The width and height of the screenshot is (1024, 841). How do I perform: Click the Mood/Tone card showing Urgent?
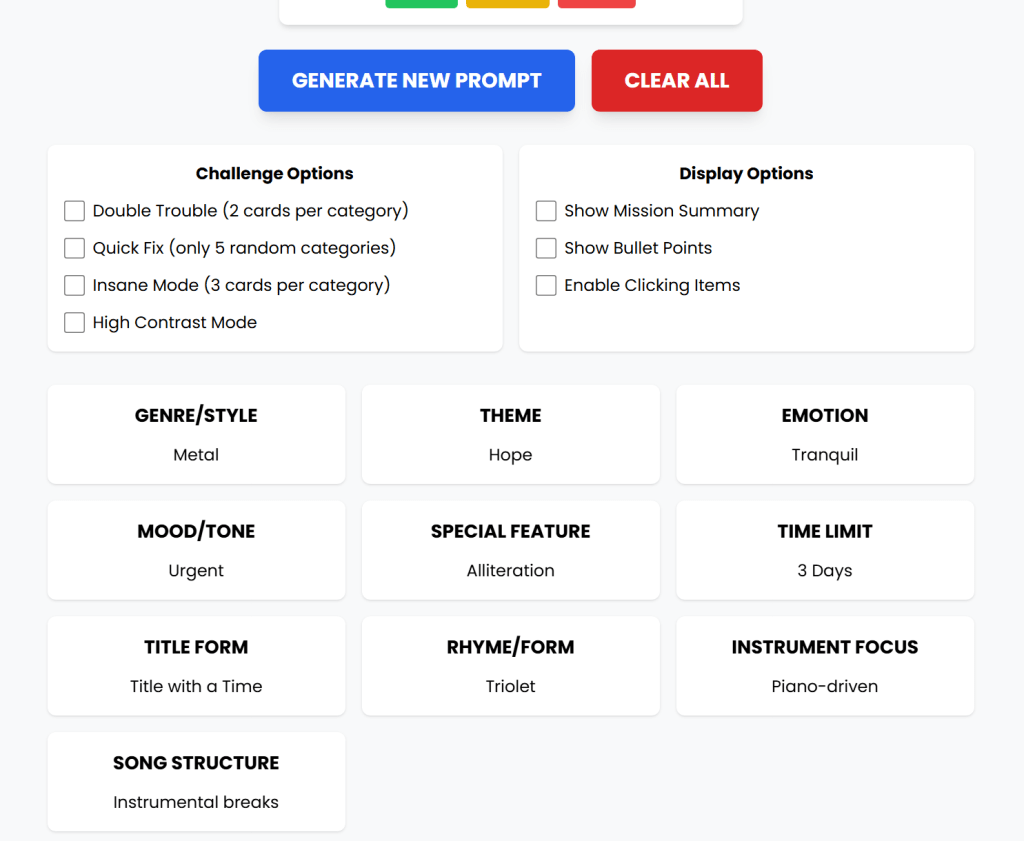[x=196, y=550]
